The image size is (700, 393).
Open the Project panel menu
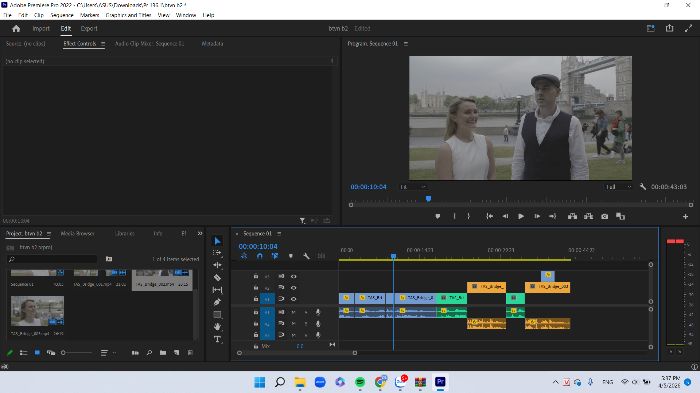pos(49,234)
